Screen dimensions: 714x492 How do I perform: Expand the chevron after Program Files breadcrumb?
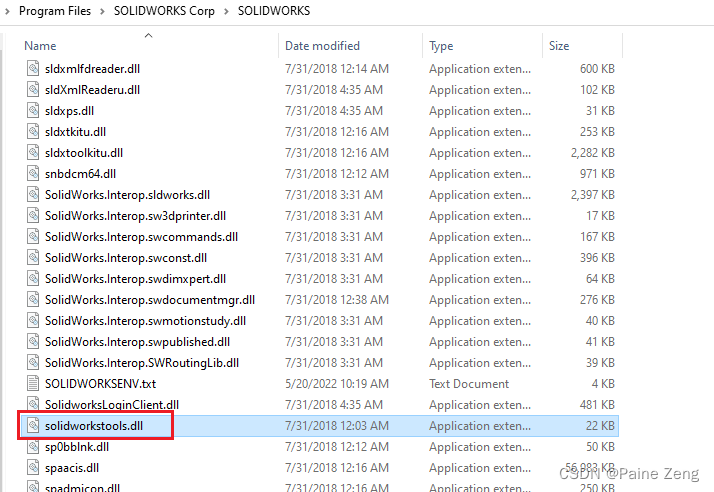pyautogui.click(x=102, y=11)
